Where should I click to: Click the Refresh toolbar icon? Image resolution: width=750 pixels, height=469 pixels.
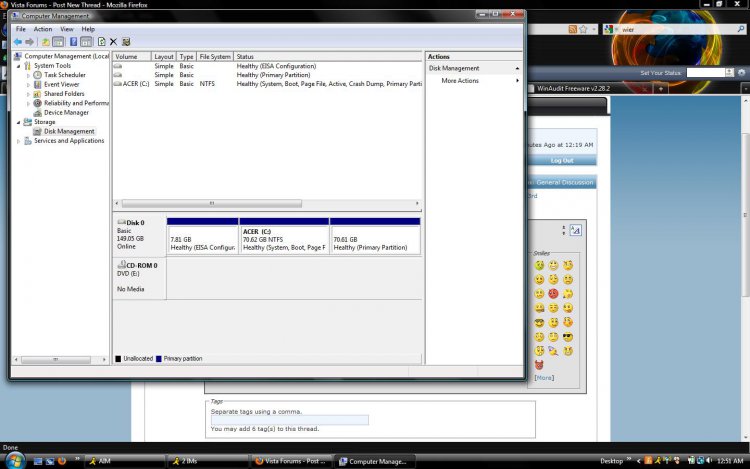[101, 42]
